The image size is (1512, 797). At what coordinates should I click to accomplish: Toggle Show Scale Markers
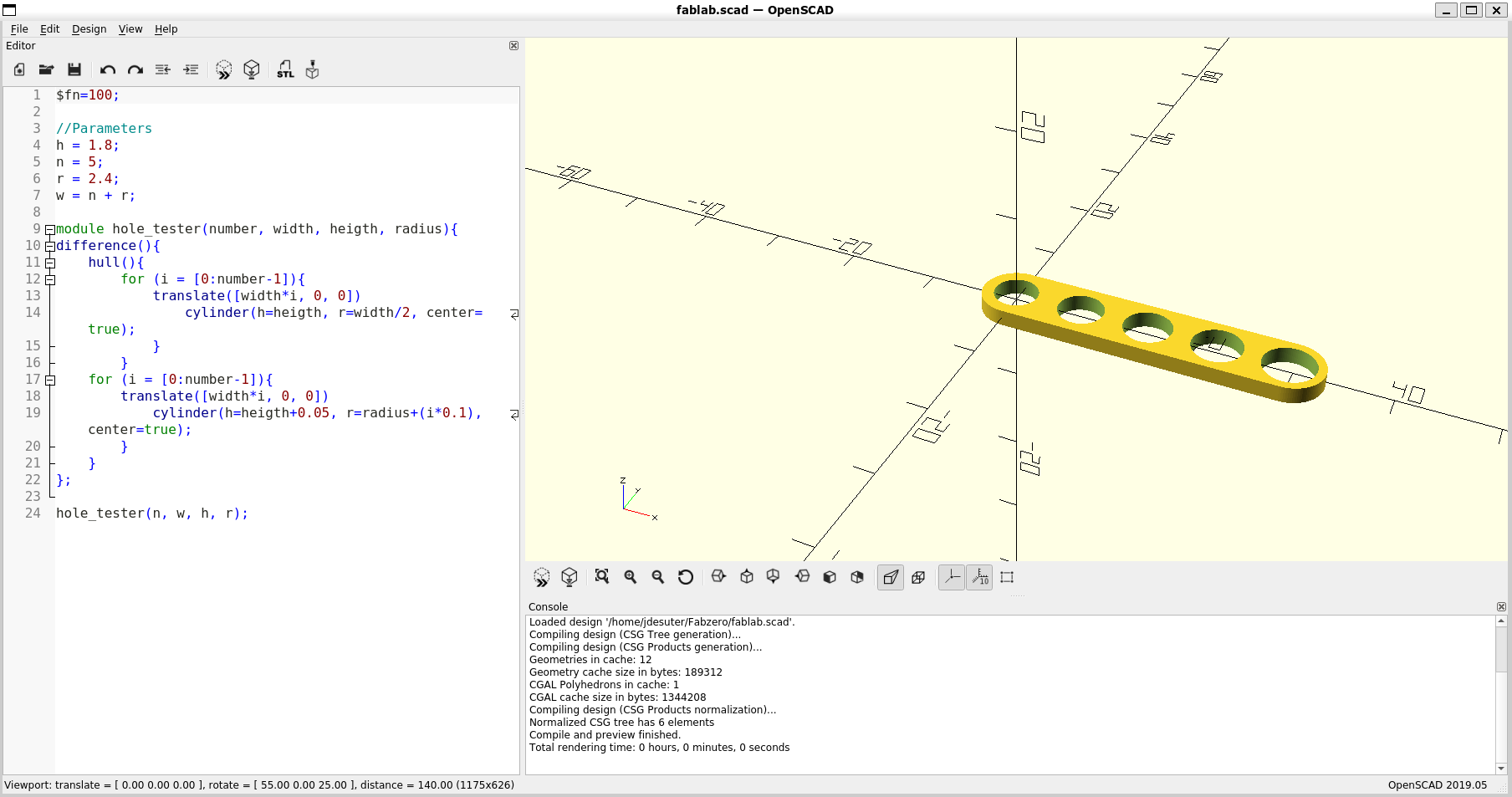pos(979,577)
